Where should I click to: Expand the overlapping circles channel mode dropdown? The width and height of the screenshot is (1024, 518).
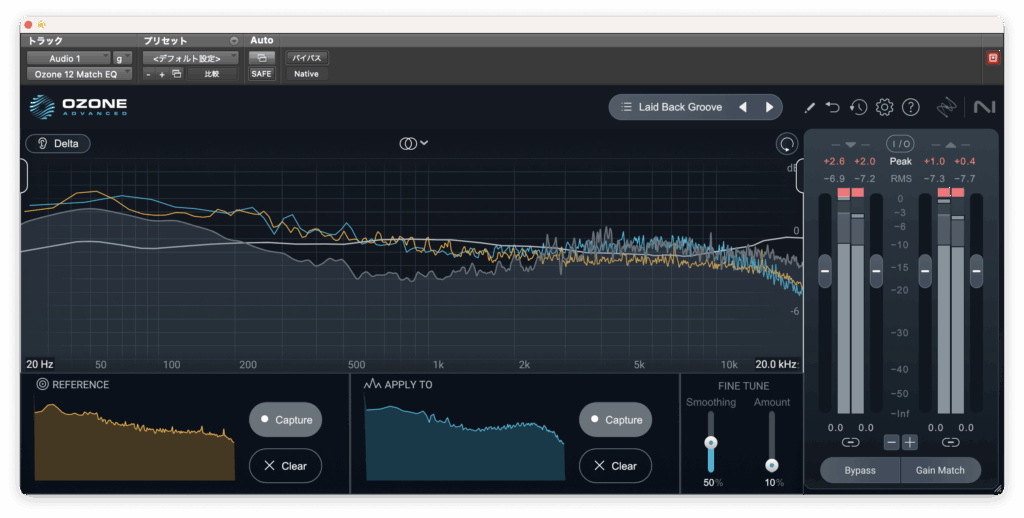[413, 143]
